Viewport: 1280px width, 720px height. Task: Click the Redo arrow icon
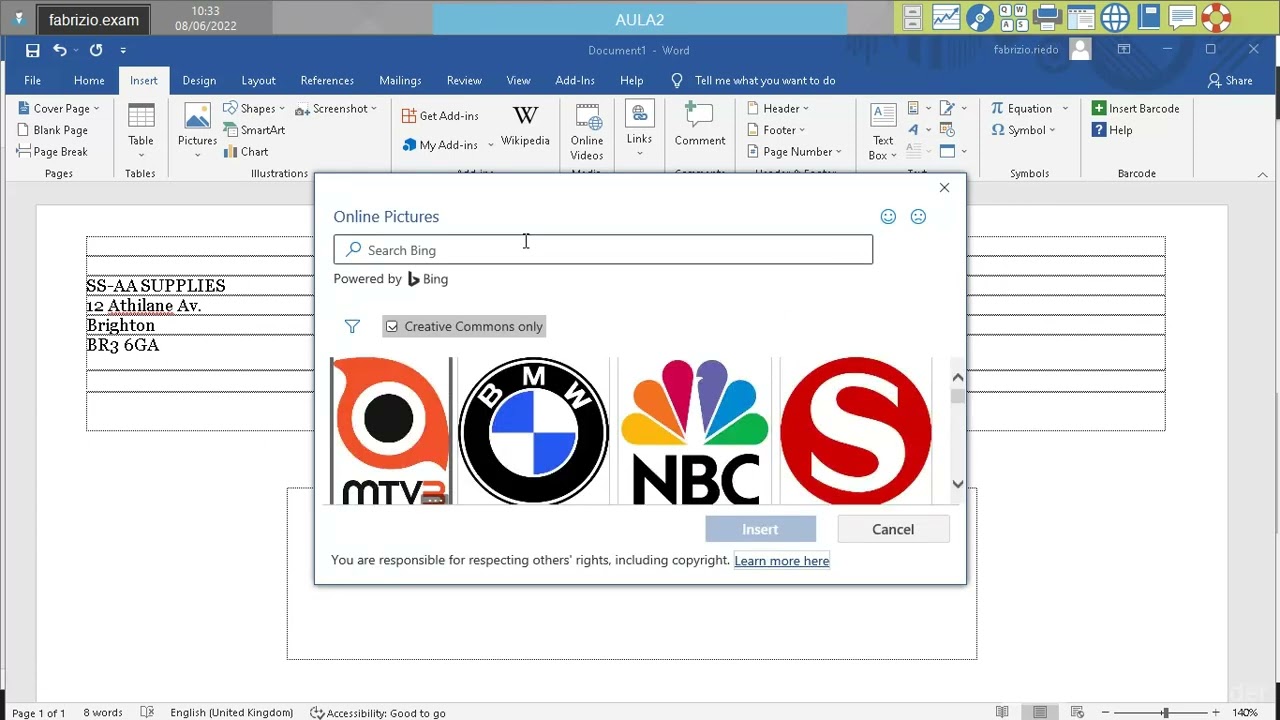96,50
